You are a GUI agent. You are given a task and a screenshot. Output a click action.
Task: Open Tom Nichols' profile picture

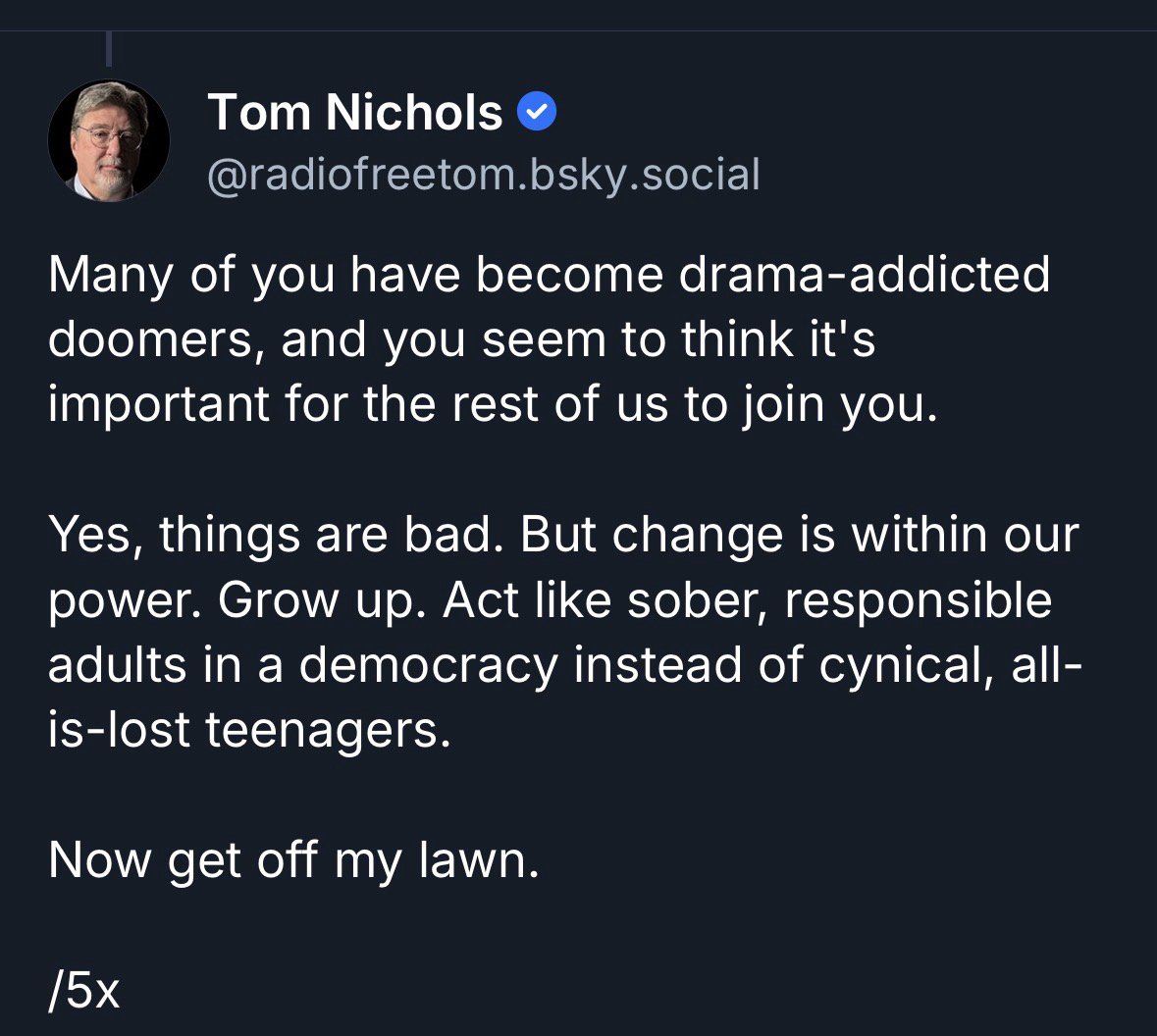point(109,140)
